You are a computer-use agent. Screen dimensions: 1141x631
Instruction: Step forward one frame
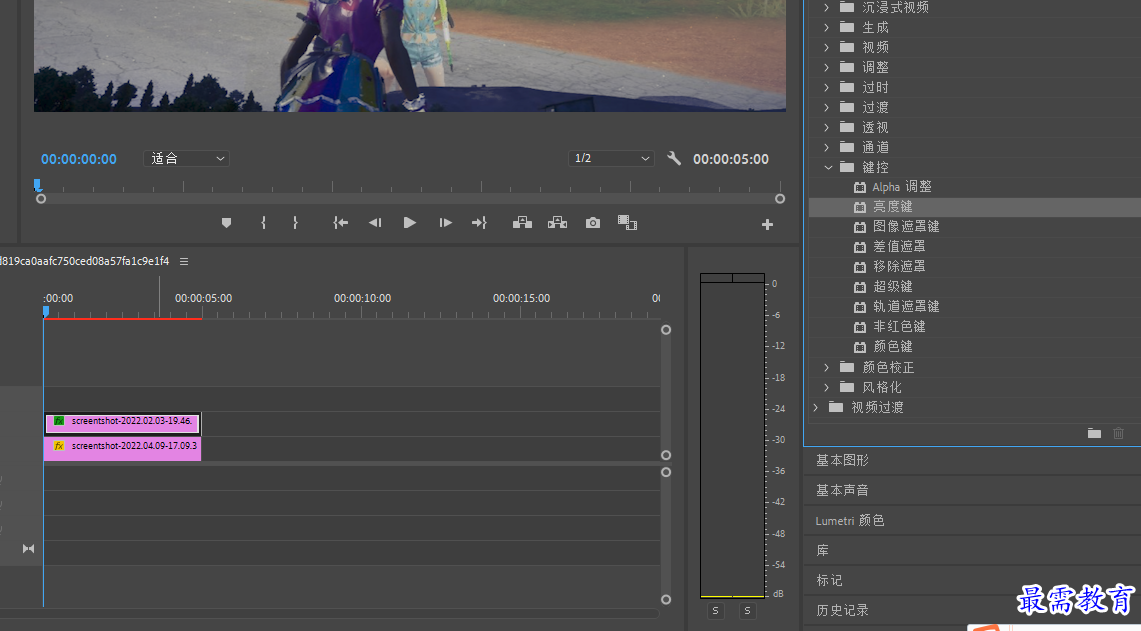tap(445, 223)
